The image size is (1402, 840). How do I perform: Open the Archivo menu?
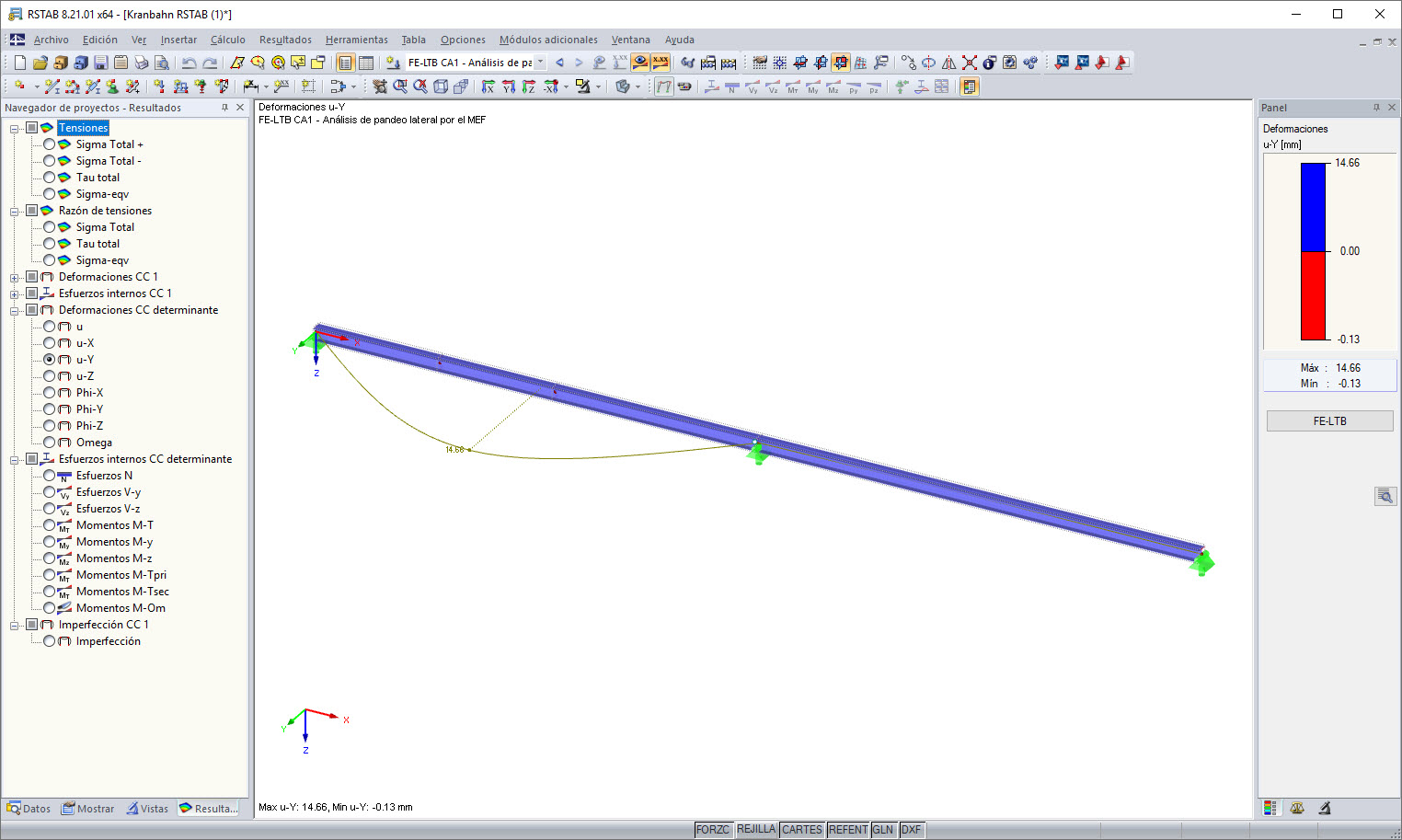51,40
